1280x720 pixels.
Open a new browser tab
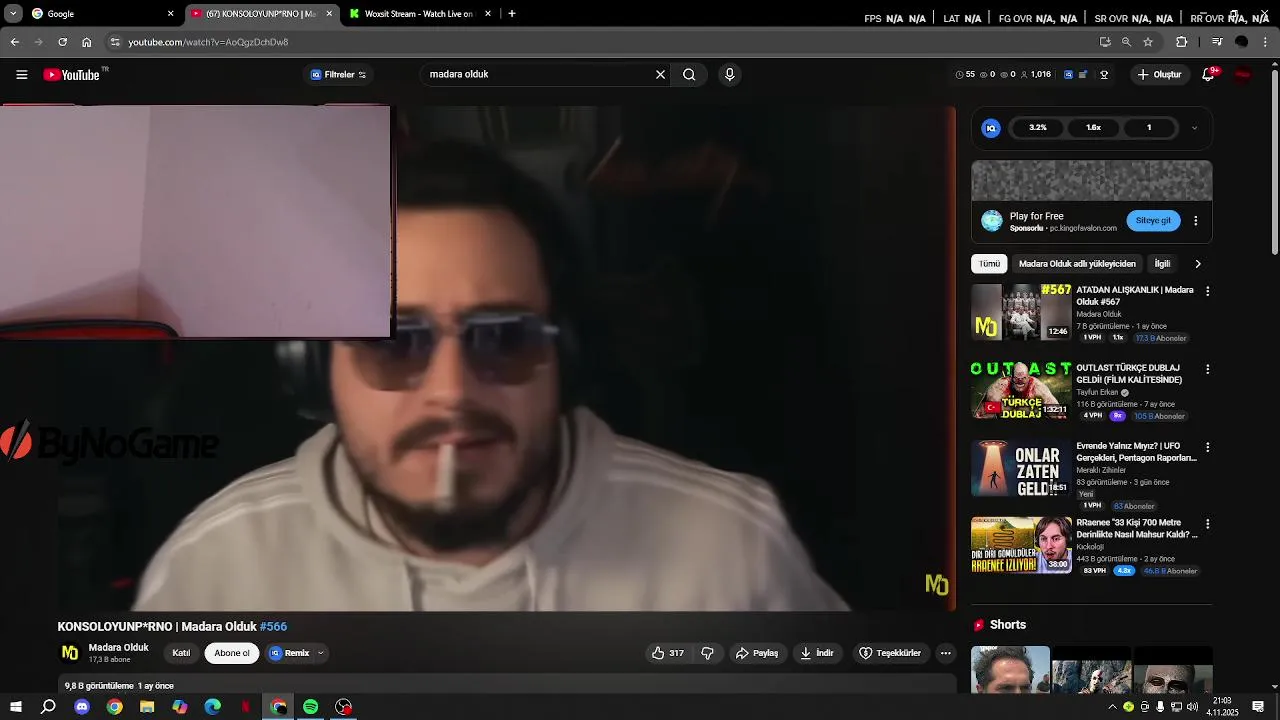(512, 14)
